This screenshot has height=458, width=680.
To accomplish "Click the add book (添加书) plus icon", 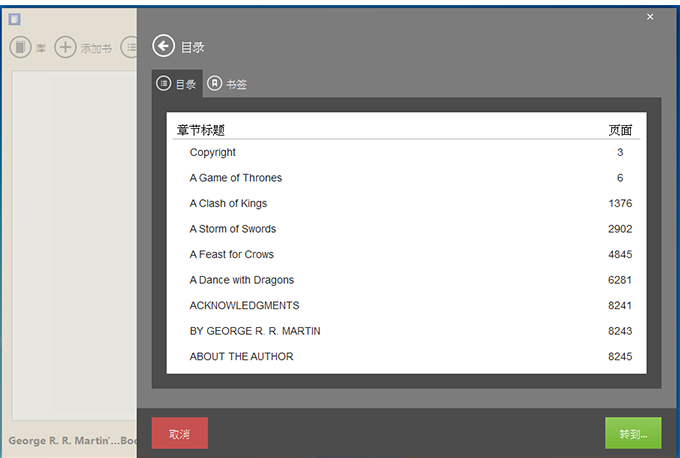I will [x=65, y=47].
